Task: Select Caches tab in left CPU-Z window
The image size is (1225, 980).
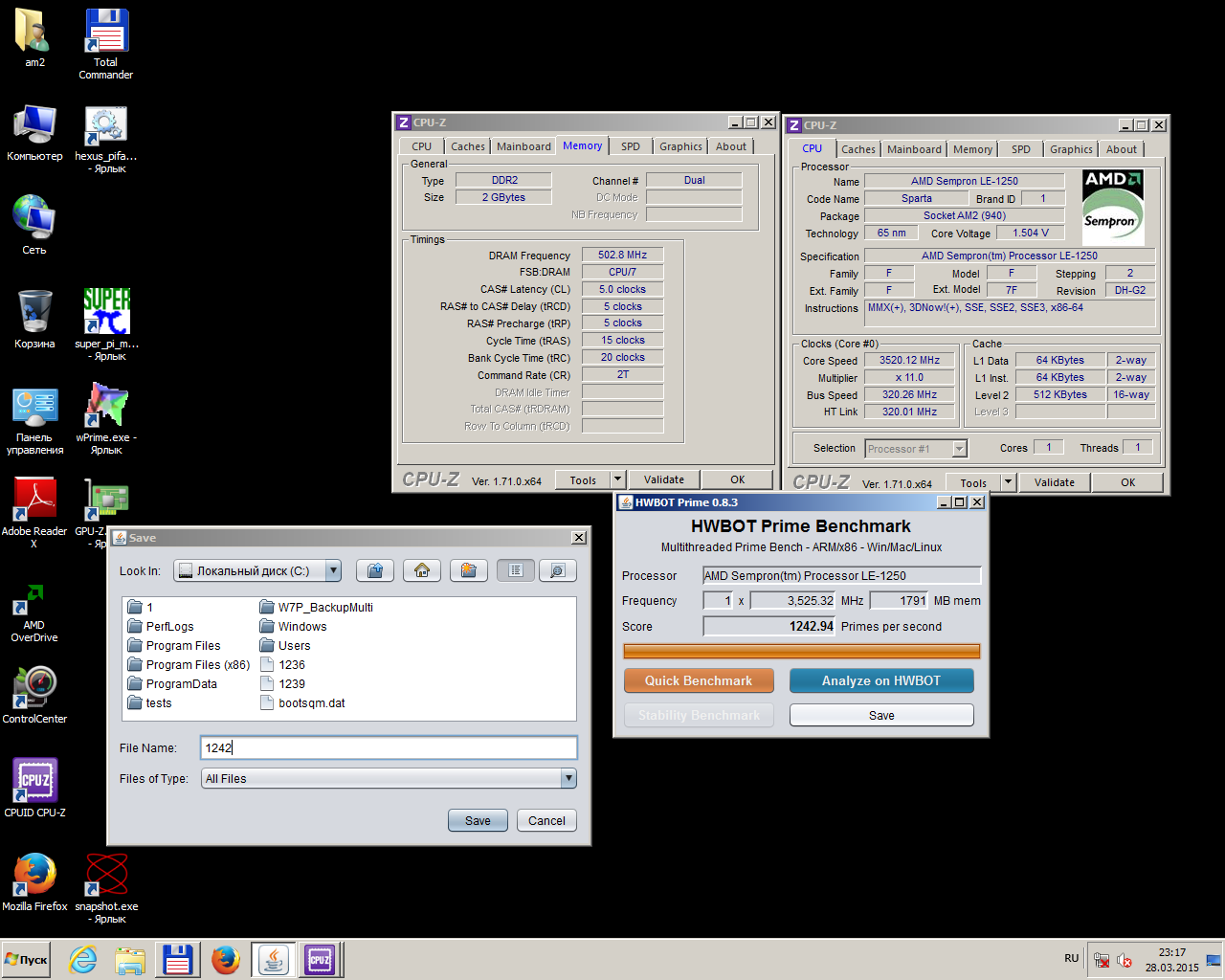Action: [x=468, y=146]
